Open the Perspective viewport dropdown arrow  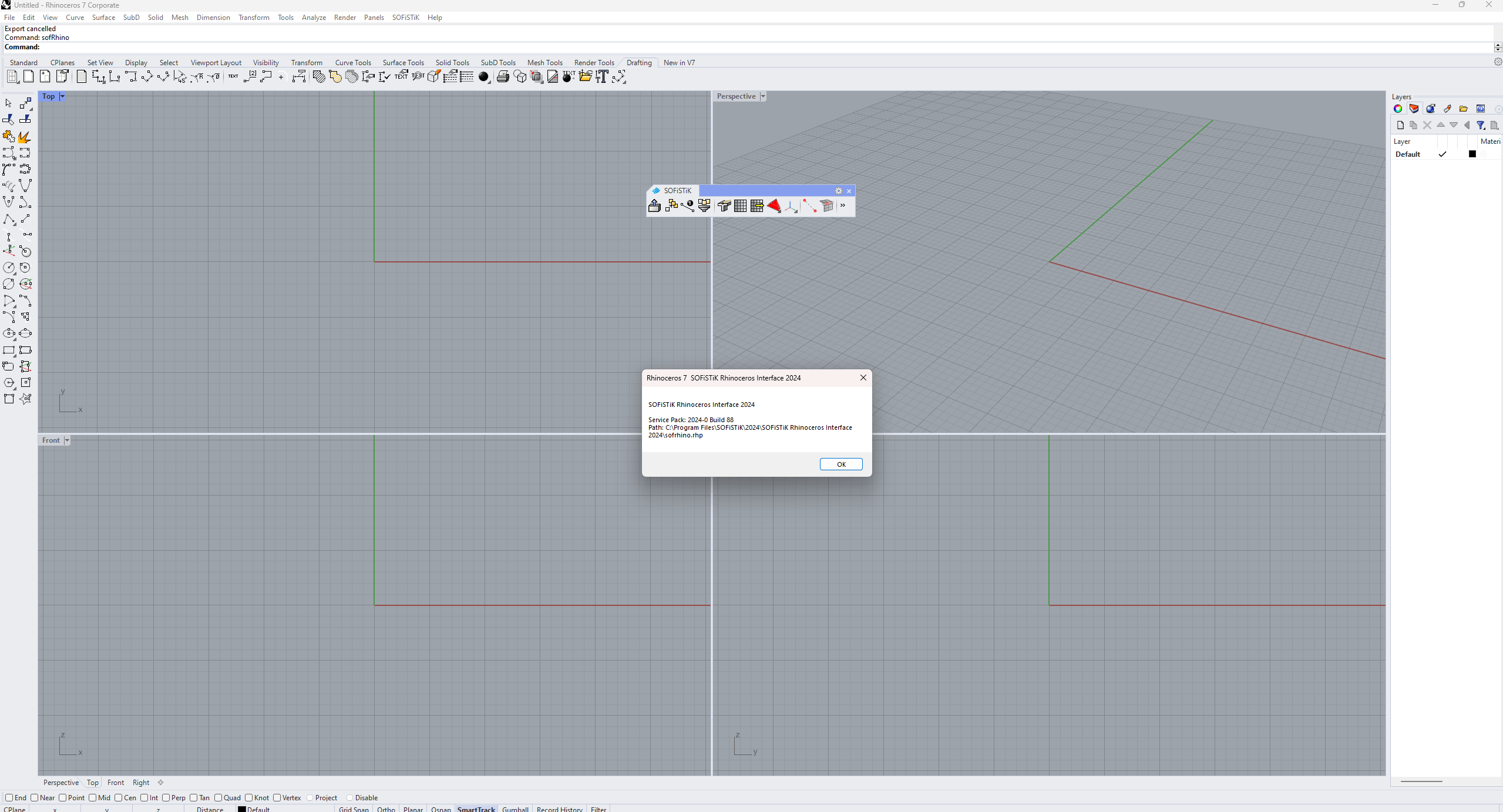tap(763, 96)
